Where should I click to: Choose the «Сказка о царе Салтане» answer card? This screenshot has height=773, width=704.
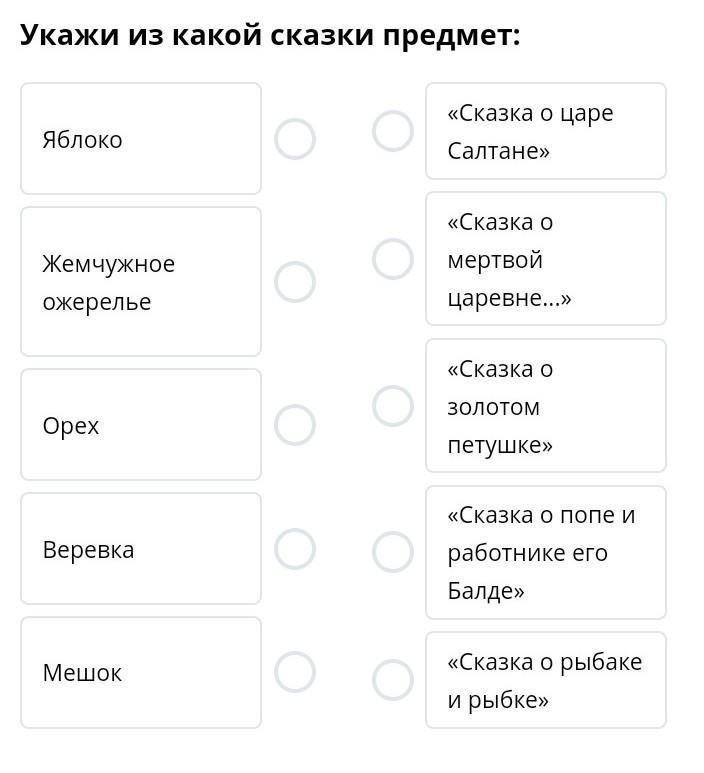coord(545,131)
